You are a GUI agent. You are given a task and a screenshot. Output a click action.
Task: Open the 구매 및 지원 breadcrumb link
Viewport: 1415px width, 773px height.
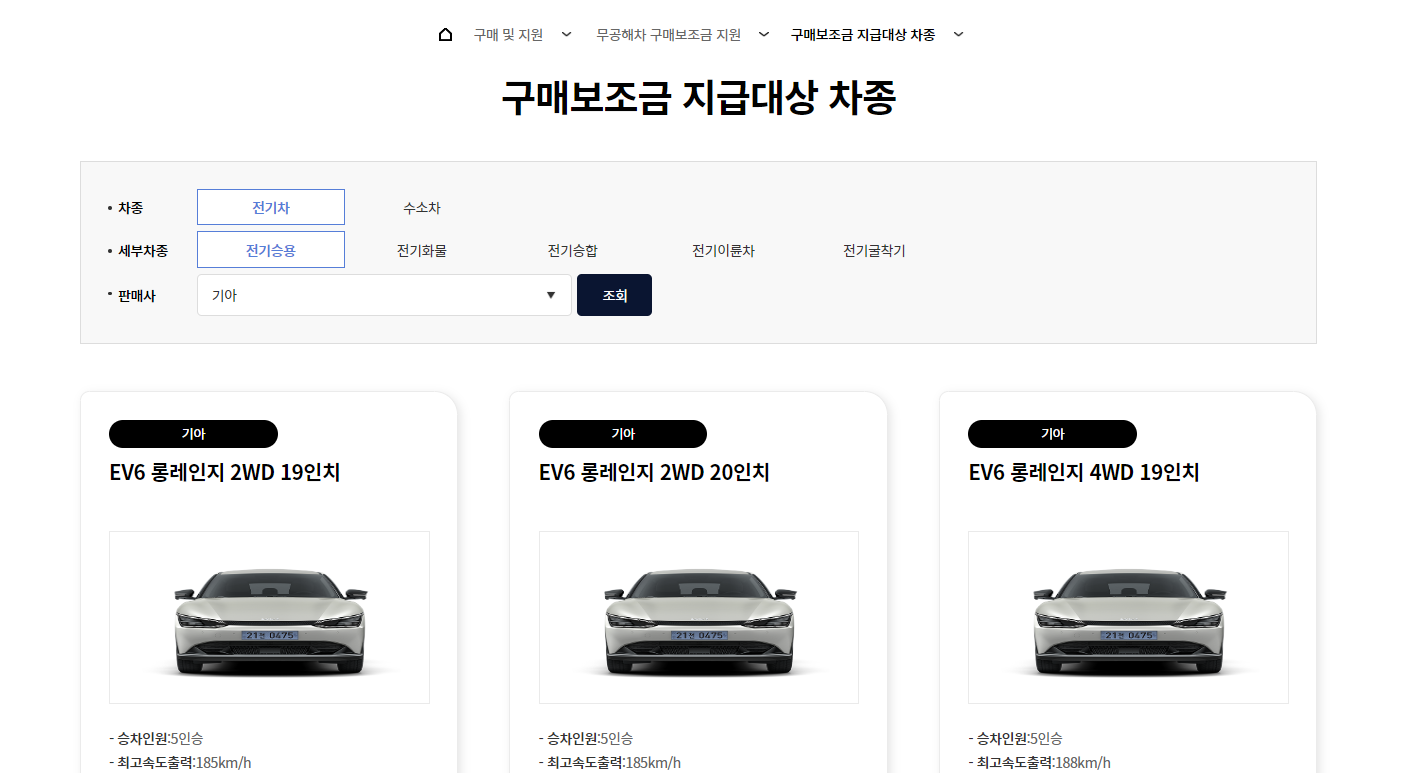tap(508, 35)
